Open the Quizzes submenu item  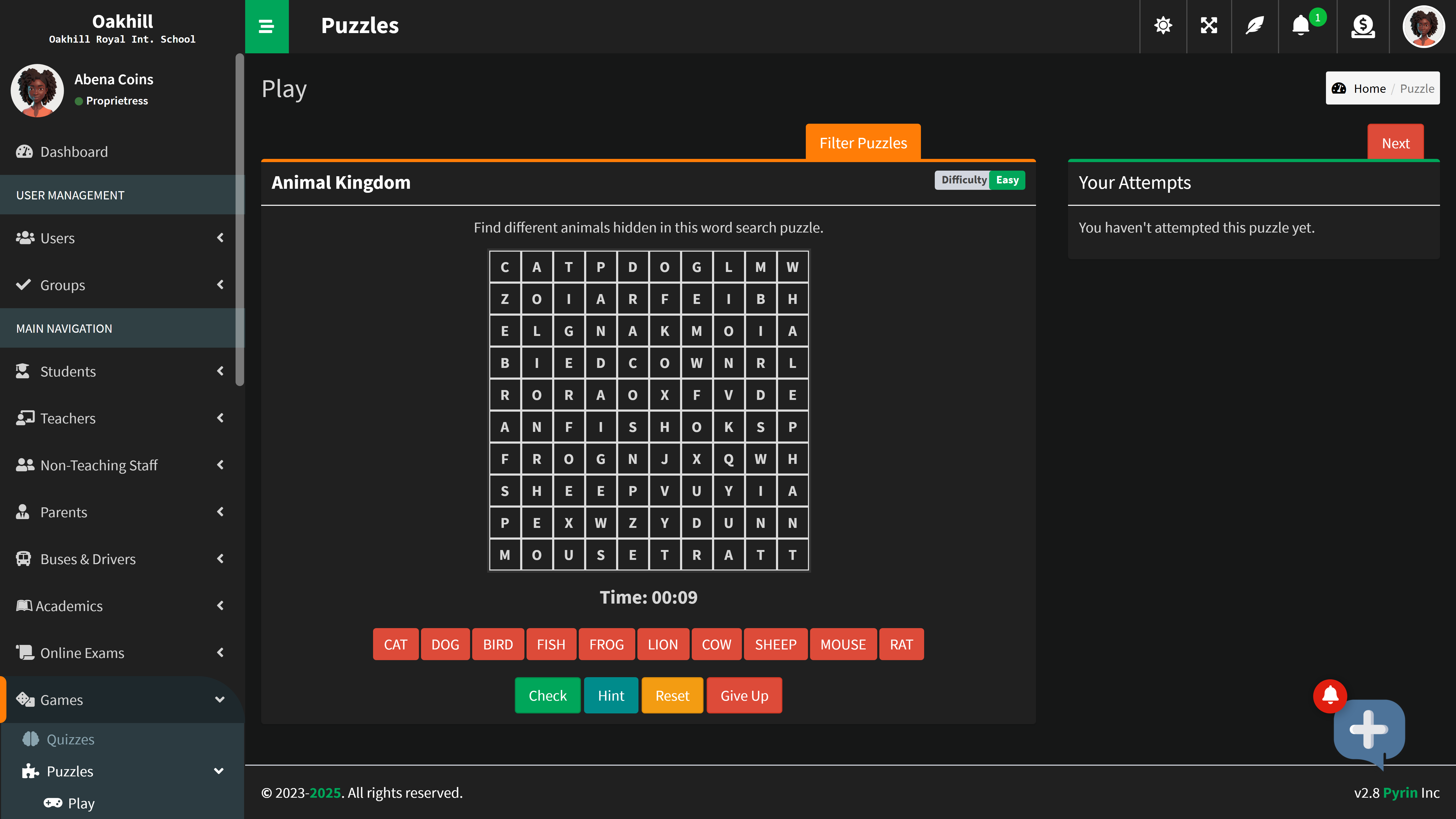70,739
